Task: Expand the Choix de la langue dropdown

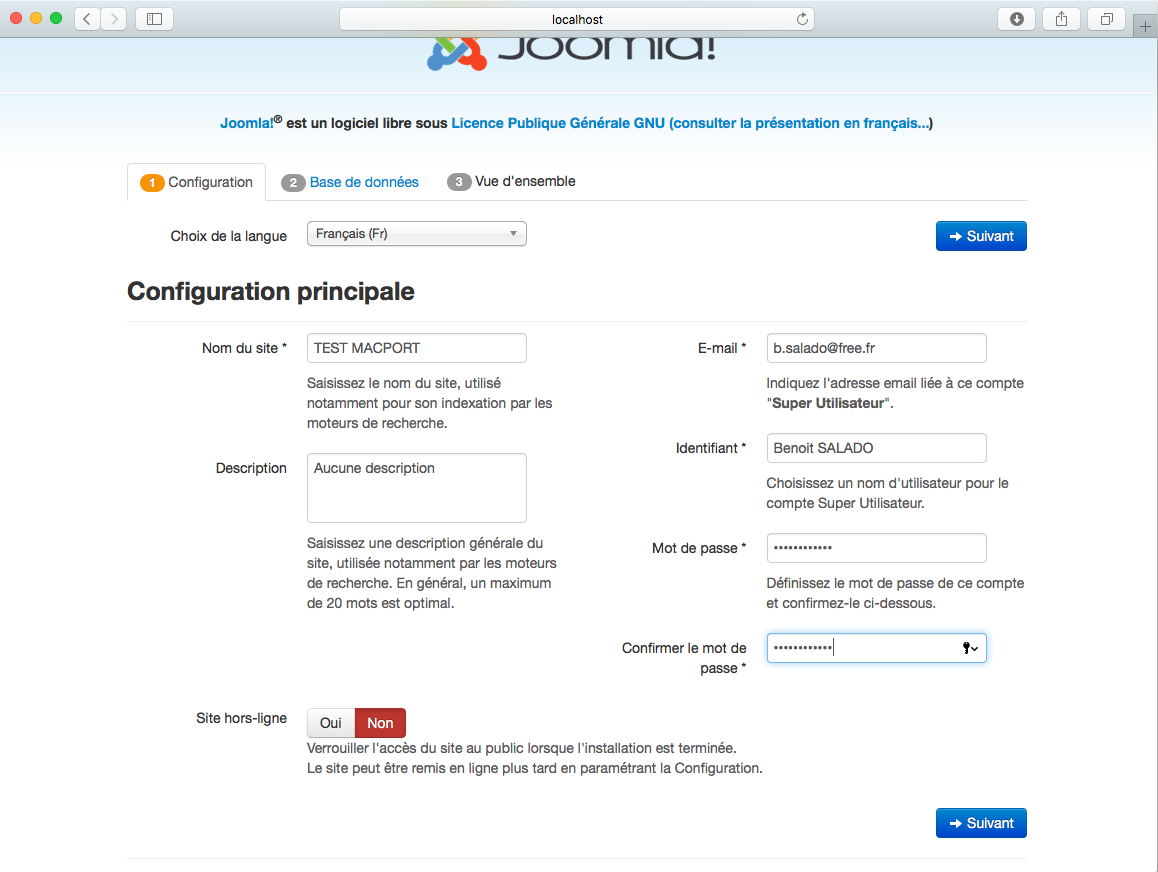Action: [x=416, y=234]
